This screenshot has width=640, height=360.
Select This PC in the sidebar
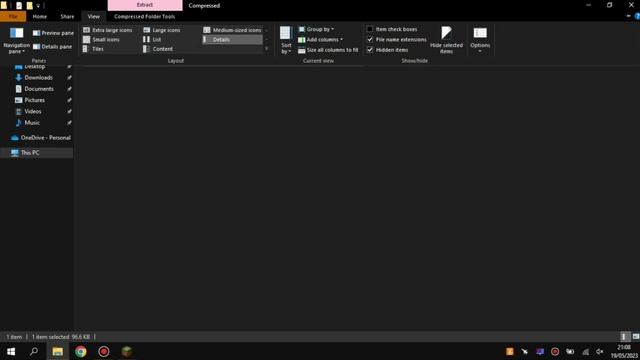tap(37, 153)
